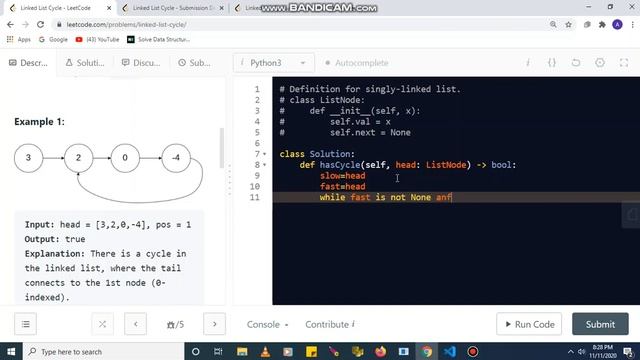The width and height of the screenshot is (640, 360).
Task: Click node 3 in the linked list diagram
Action: pyautogui.click(x=29, y=158)
